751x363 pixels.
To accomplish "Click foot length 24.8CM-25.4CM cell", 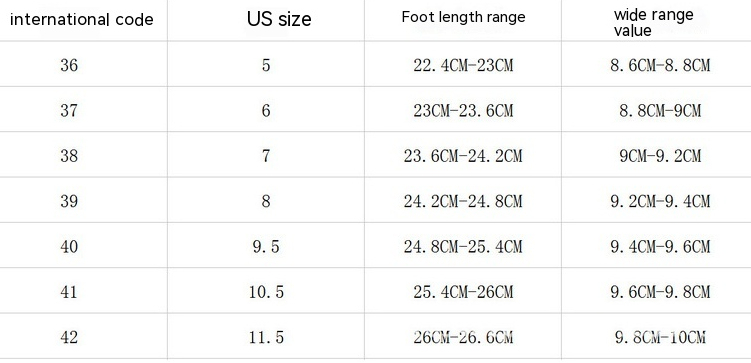I will tap(463, 247).
